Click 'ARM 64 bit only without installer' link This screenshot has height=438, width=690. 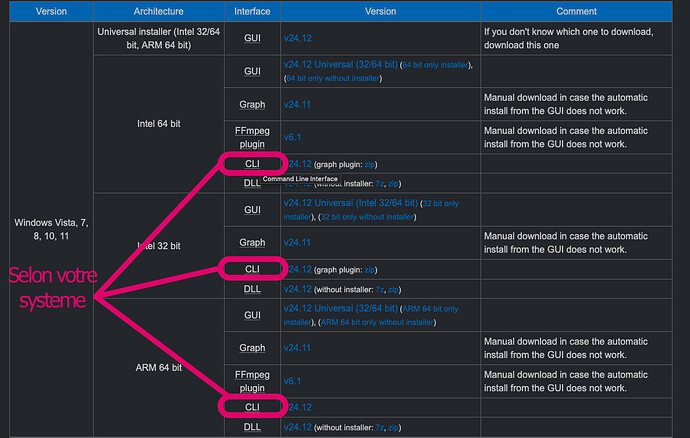[375, 322]
